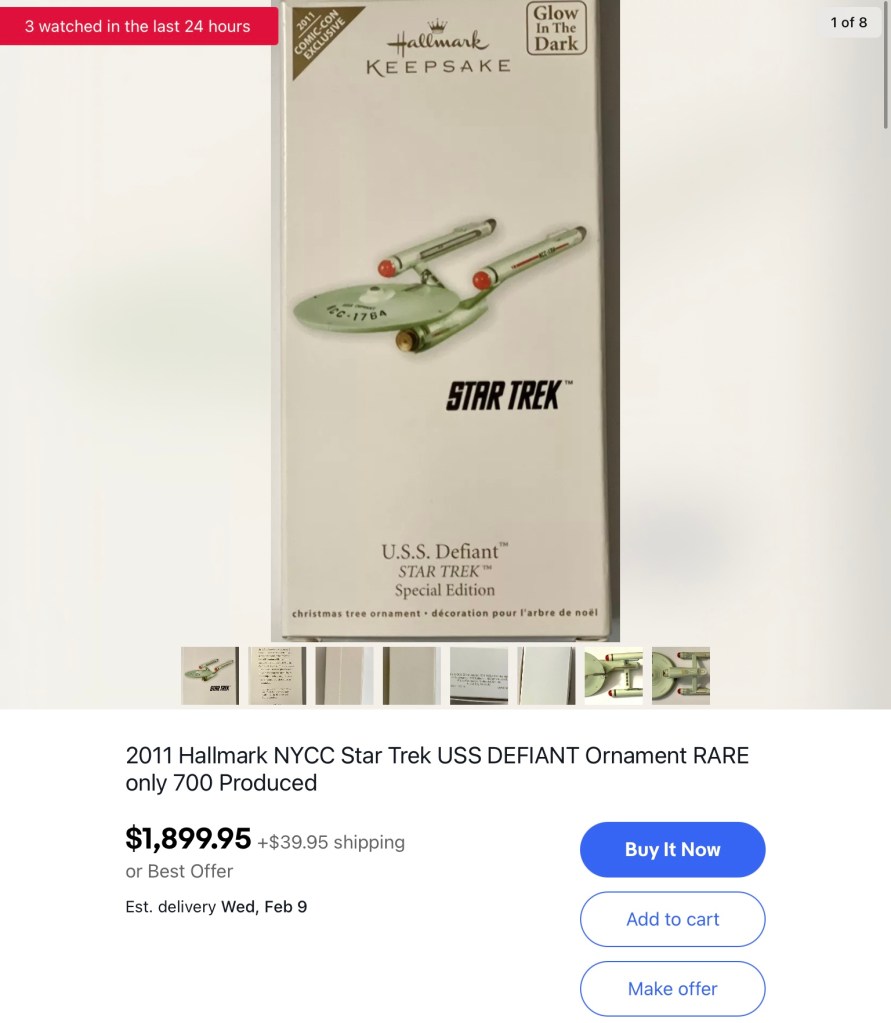Screen dimensions: 891x1023
Task: Click the $1,899.95 price text
Action: pyautogui.click(x=188, y=838)
